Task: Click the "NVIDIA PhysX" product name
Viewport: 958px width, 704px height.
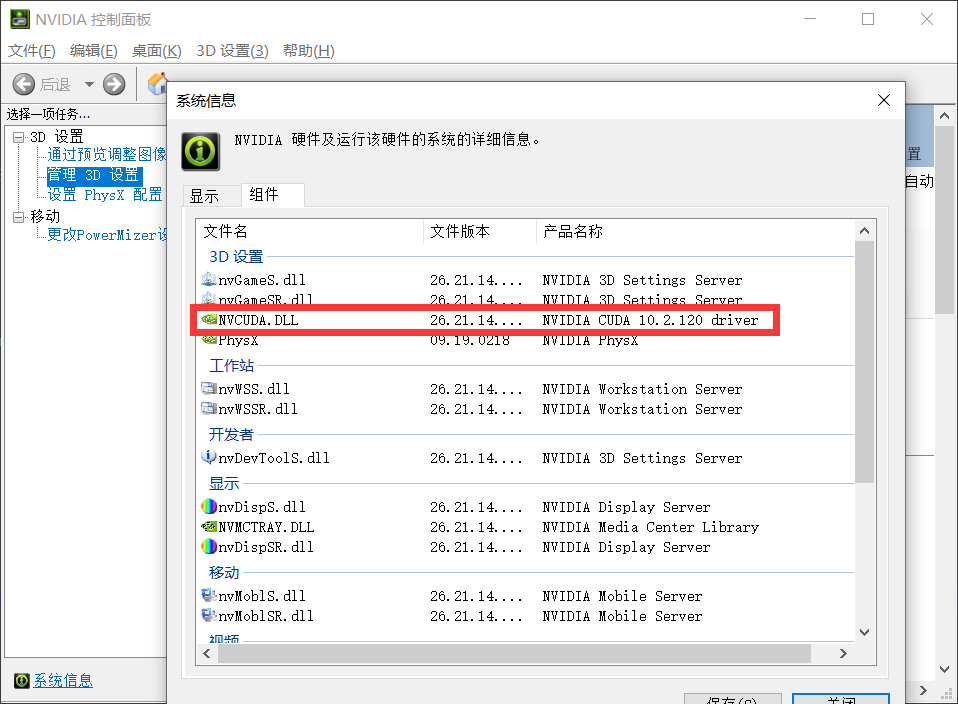Action: (x=590, y=340)
